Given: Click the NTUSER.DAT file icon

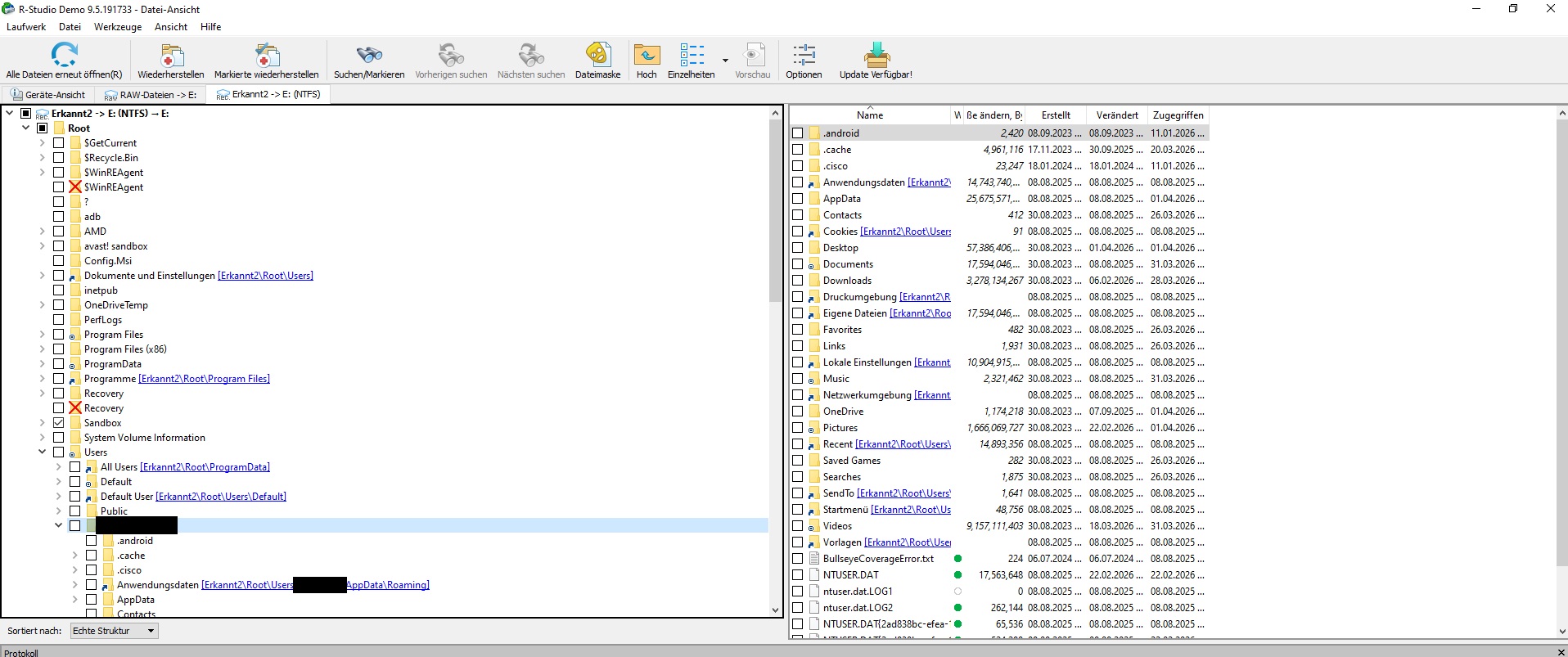Looking at the screenshot, I should [814, 575].
